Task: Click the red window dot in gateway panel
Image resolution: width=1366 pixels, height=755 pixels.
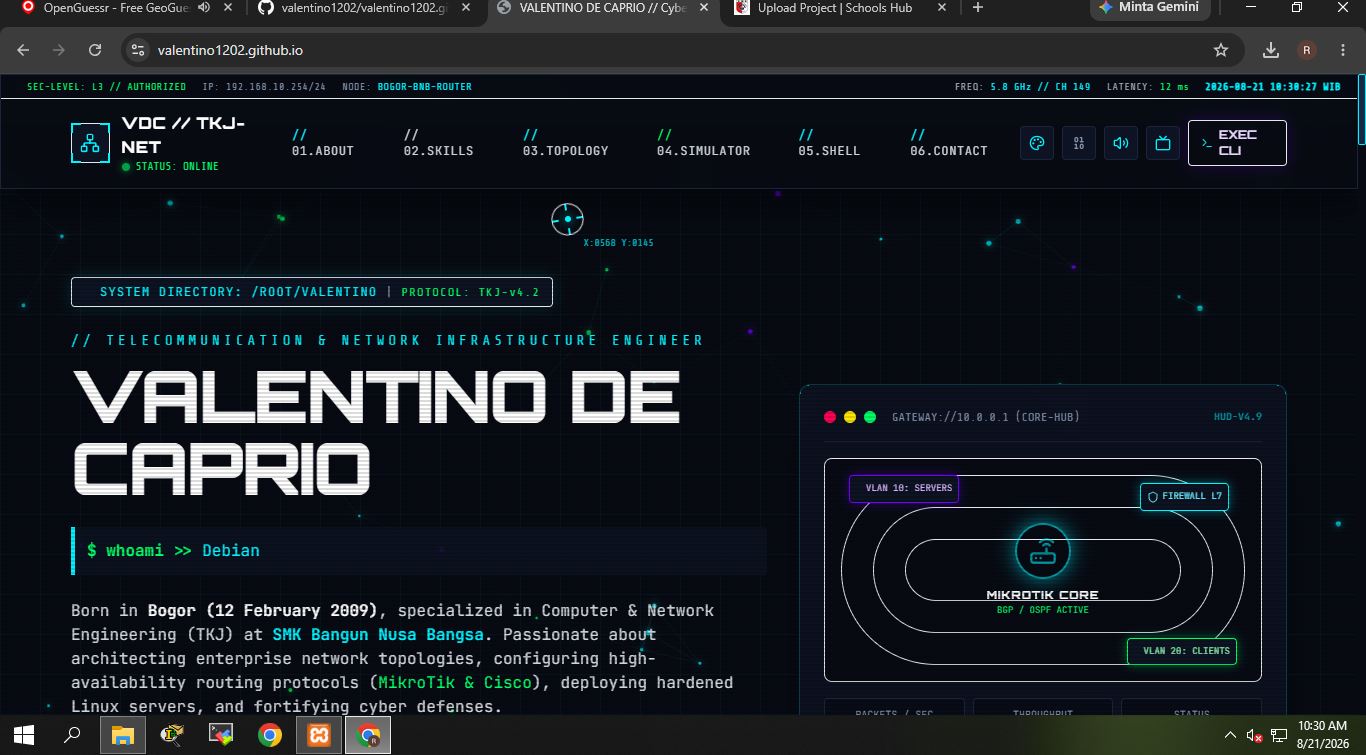Action: coord(829,417)
